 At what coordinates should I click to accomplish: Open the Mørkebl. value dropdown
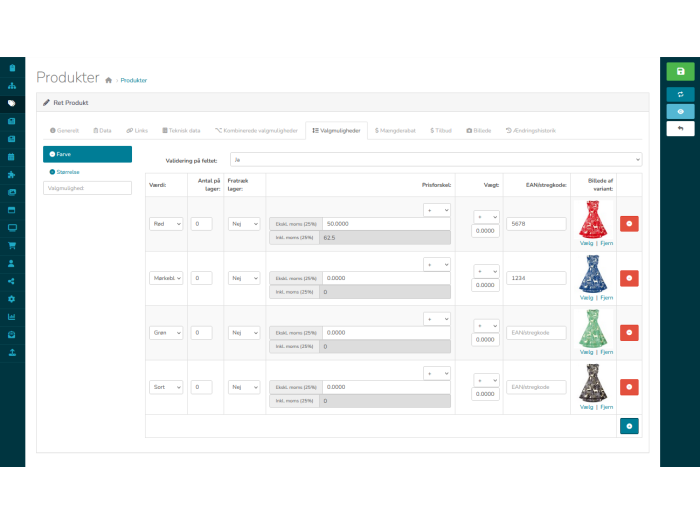tap(166, 278)
